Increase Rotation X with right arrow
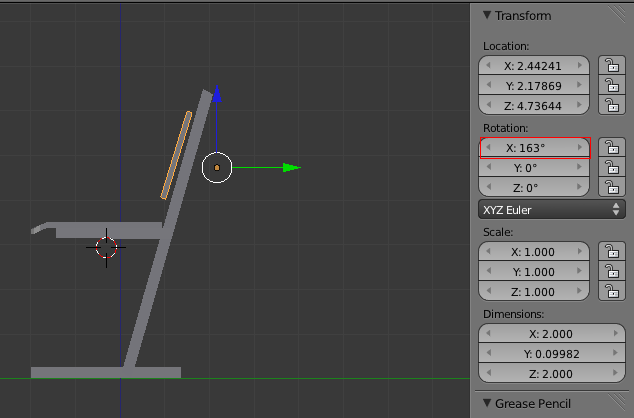The width and height of the screenshot is (634, 418). (x=580, y=148)
